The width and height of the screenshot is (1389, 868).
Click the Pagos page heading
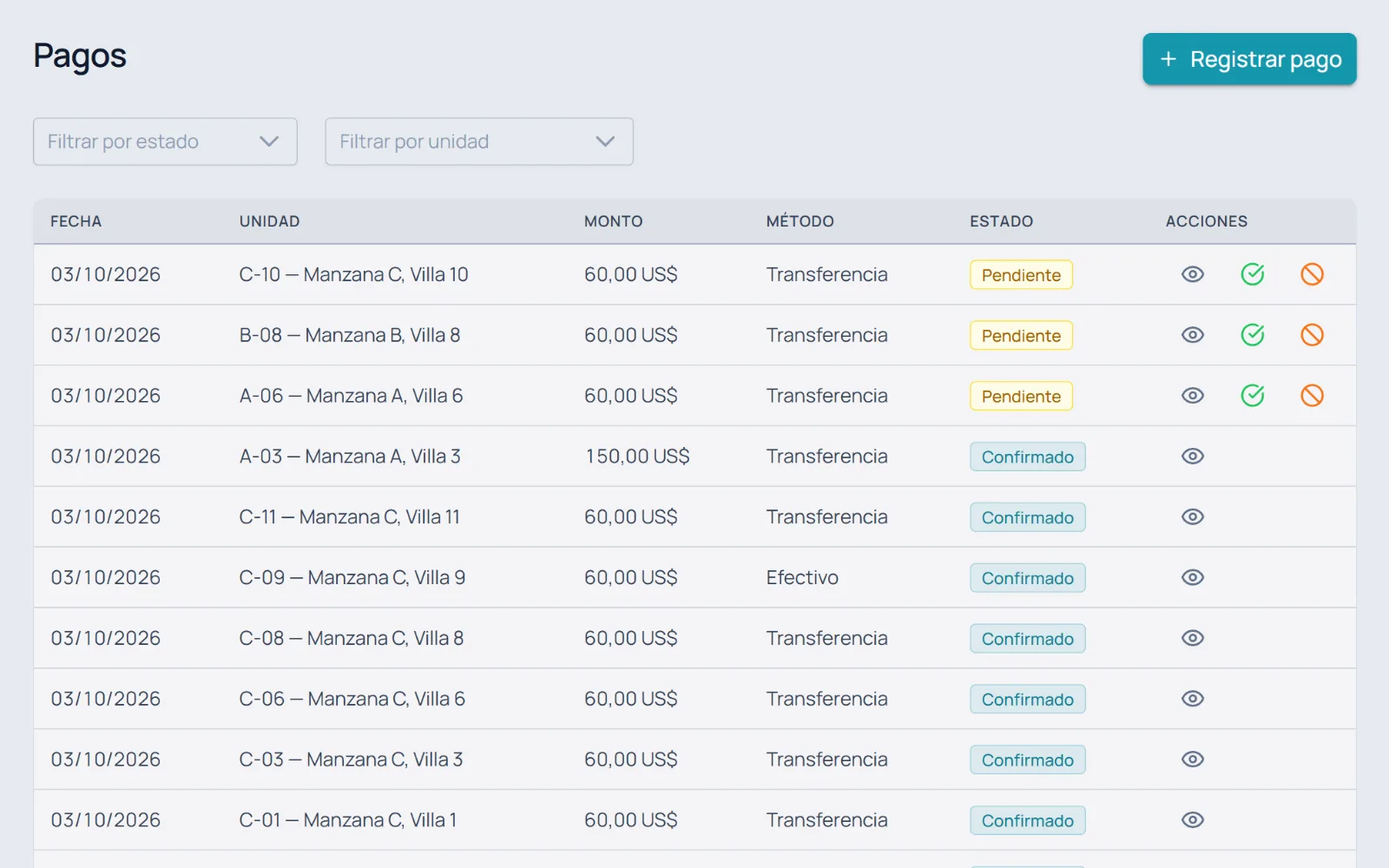pyautogui.click(x=80, y=56)
